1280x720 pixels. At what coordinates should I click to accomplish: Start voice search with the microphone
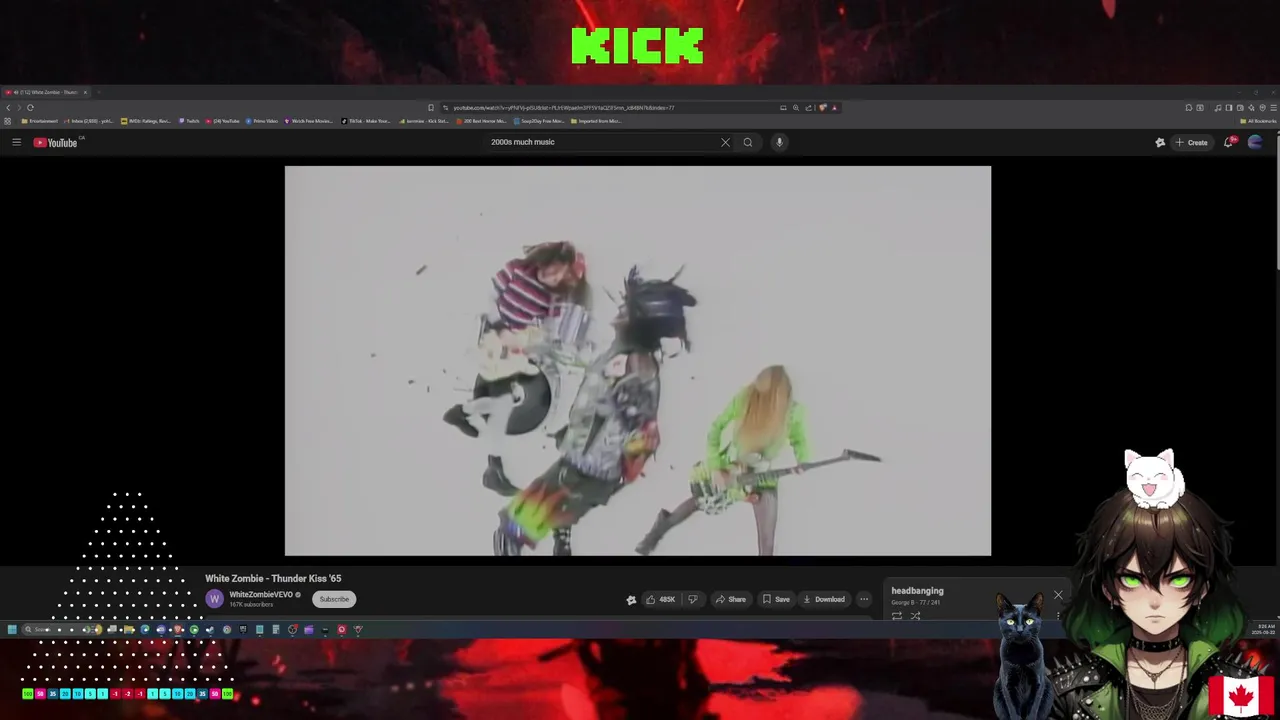click(x=779, y=142)
